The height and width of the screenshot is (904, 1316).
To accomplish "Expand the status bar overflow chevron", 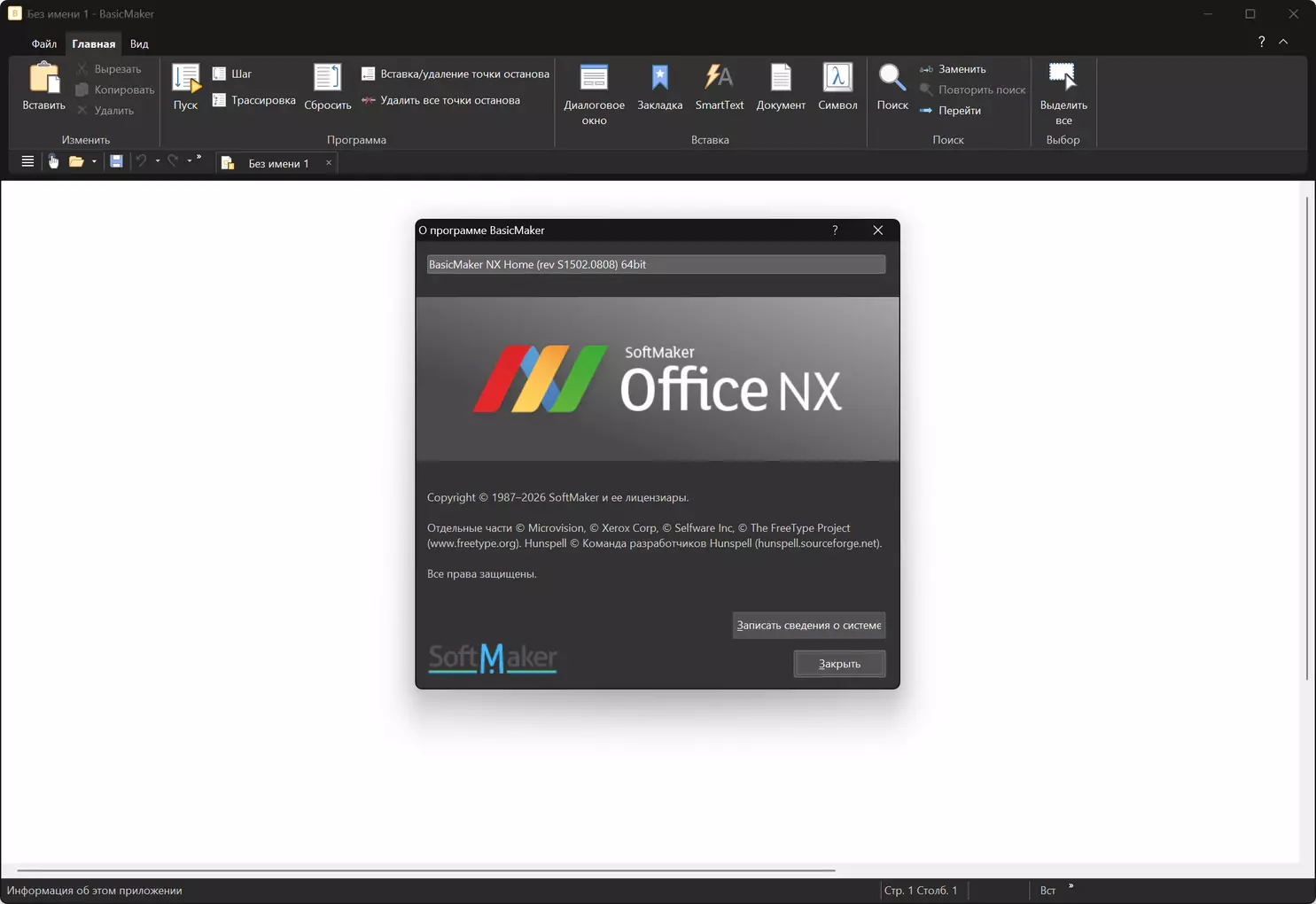I will click(1071, 886).
